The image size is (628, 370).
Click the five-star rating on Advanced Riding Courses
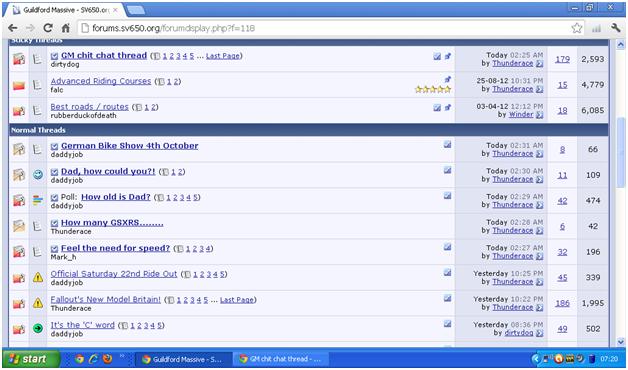click(433, 89)
